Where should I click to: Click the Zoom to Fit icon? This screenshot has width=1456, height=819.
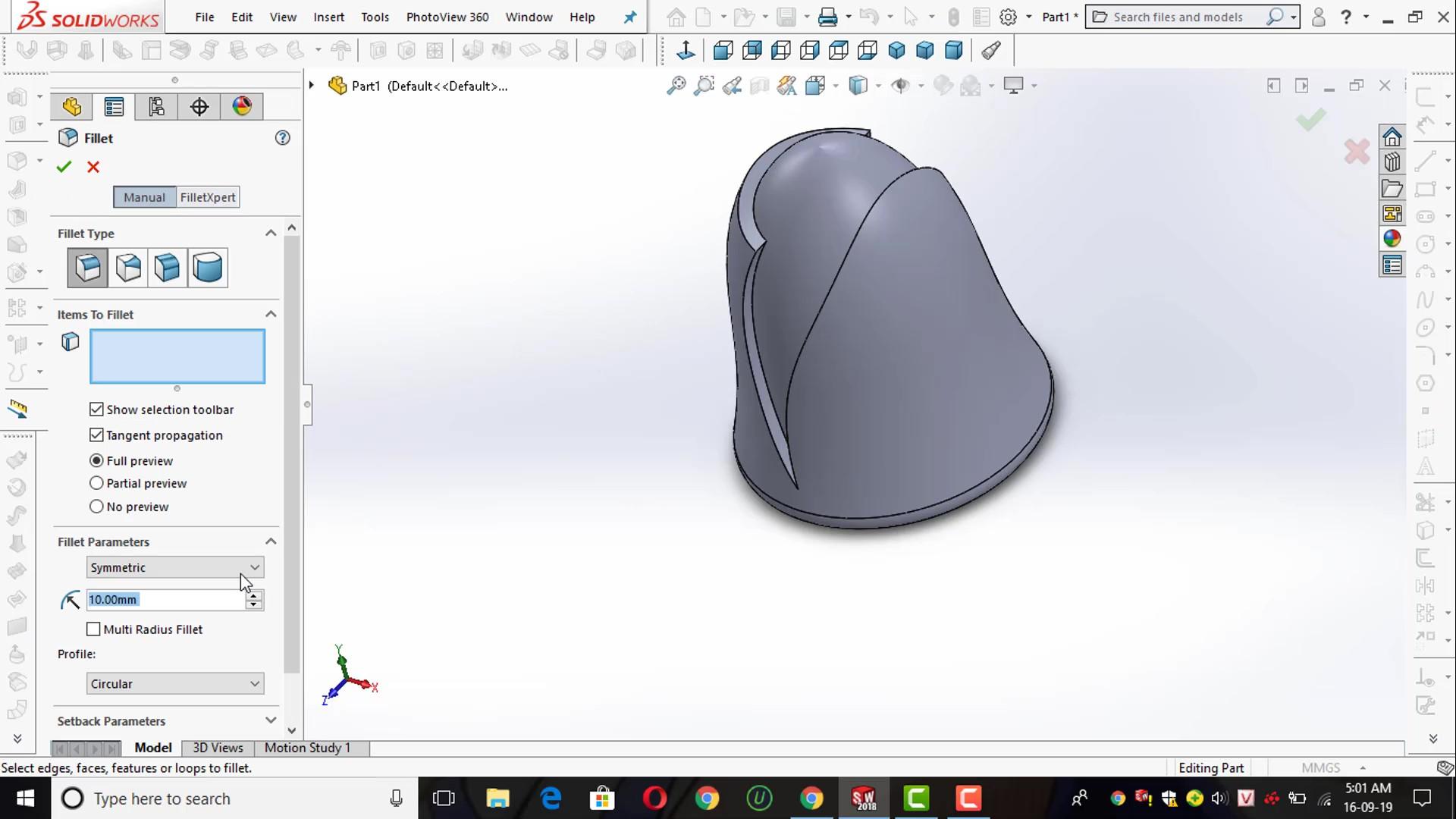tap(676, 86)
